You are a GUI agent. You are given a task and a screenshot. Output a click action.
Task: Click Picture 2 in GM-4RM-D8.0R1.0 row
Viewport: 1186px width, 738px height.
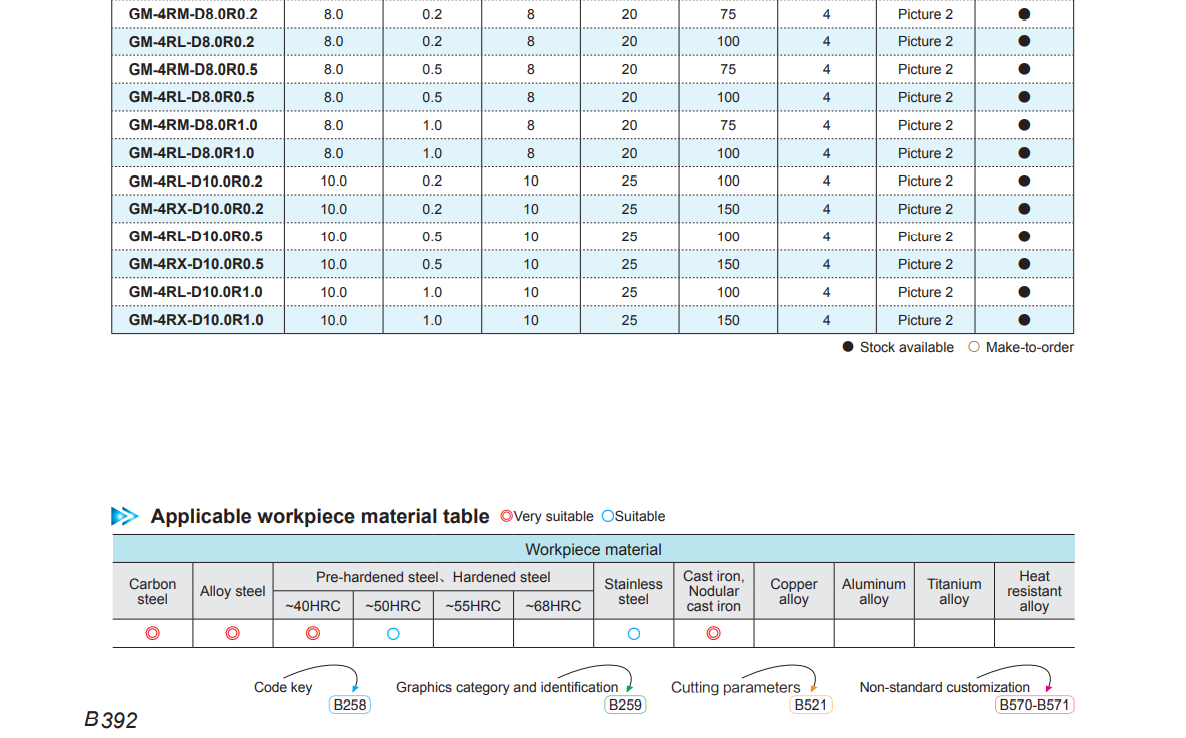coord(925,125)
